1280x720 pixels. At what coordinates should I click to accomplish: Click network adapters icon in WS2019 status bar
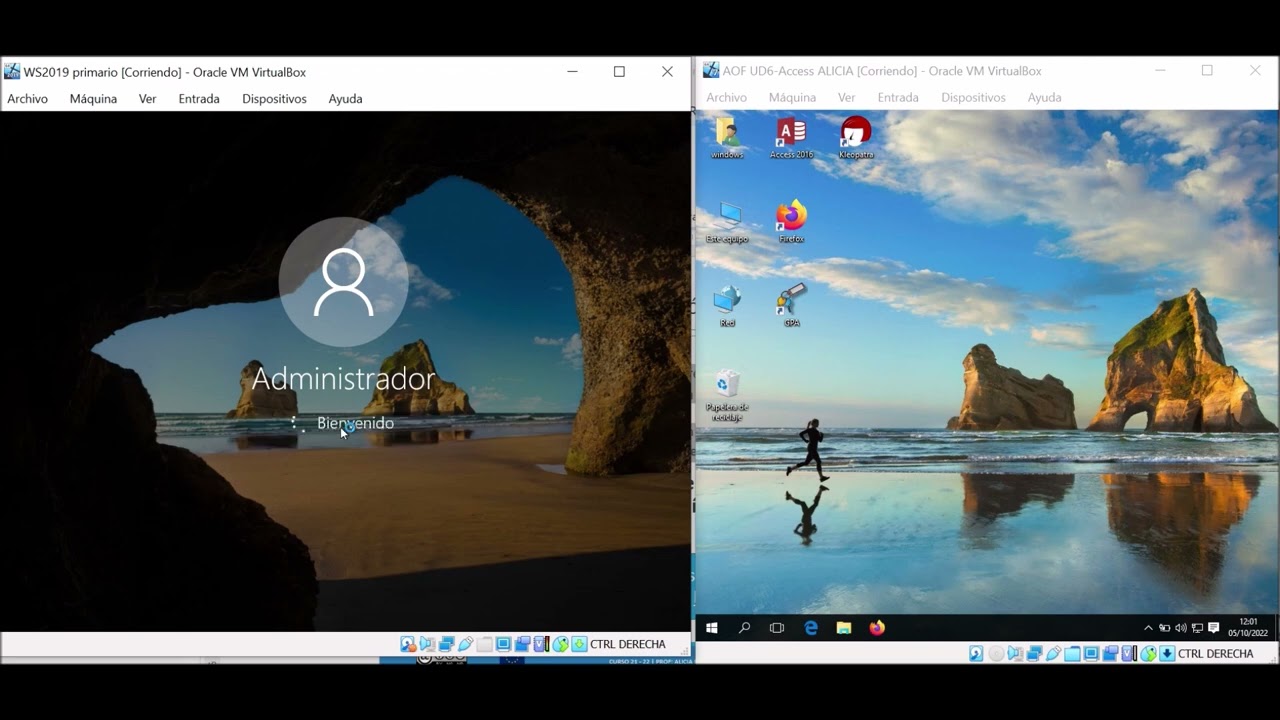pos(446,644)
